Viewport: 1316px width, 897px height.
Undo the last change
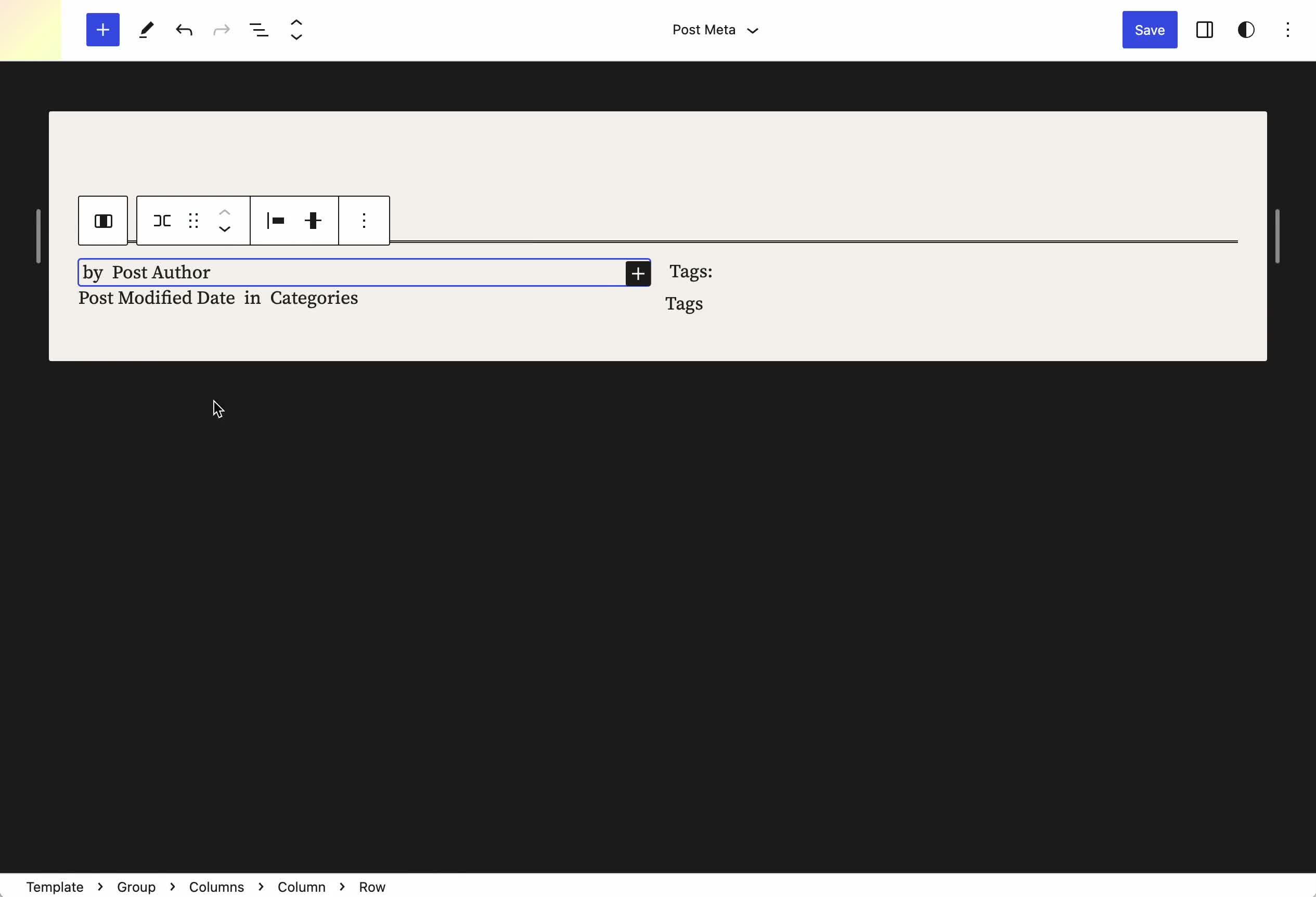tap(184, 30)
